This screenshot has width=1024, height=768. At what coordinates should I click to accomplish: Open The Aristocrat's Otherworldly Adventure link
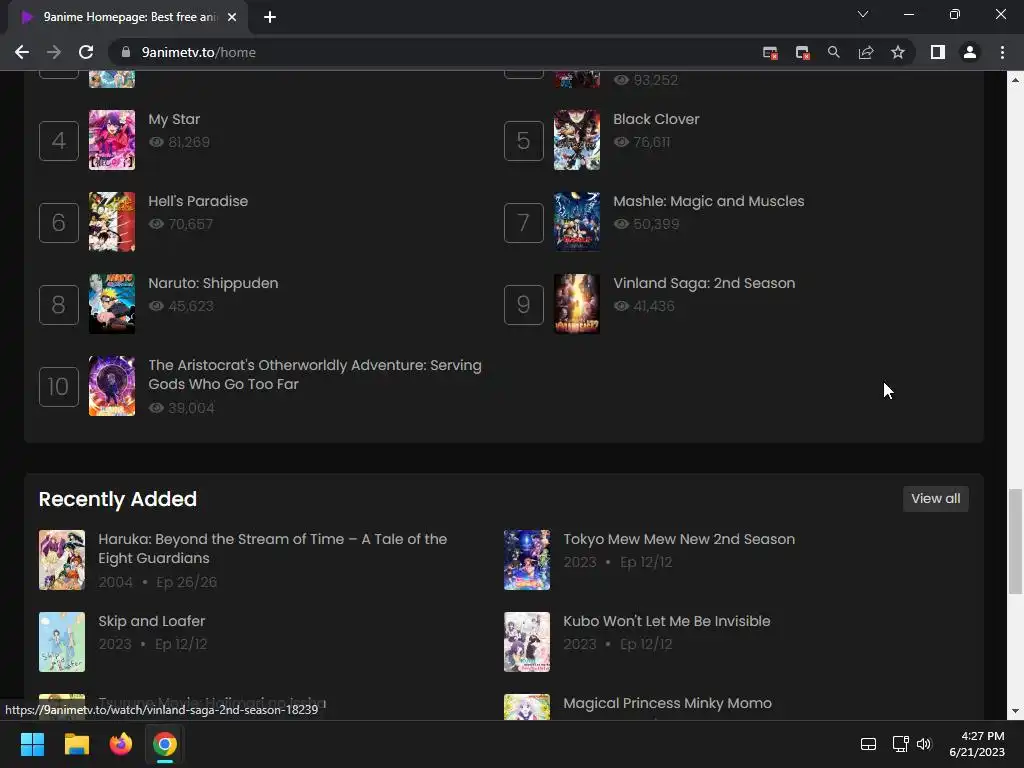pyautogui.click(x=315, y=375)
